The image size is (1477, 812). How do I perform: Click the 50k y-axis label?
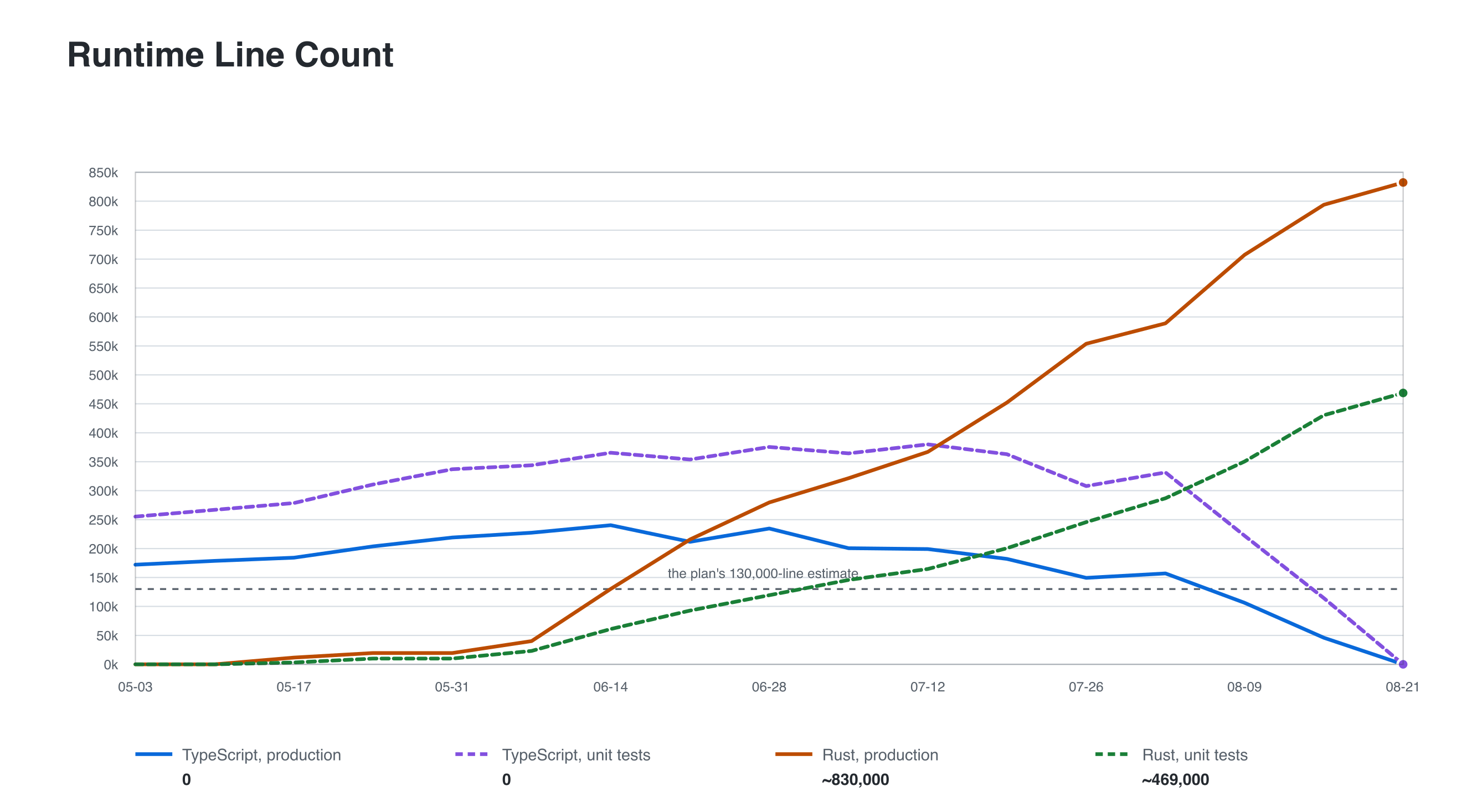click(107, 635)
